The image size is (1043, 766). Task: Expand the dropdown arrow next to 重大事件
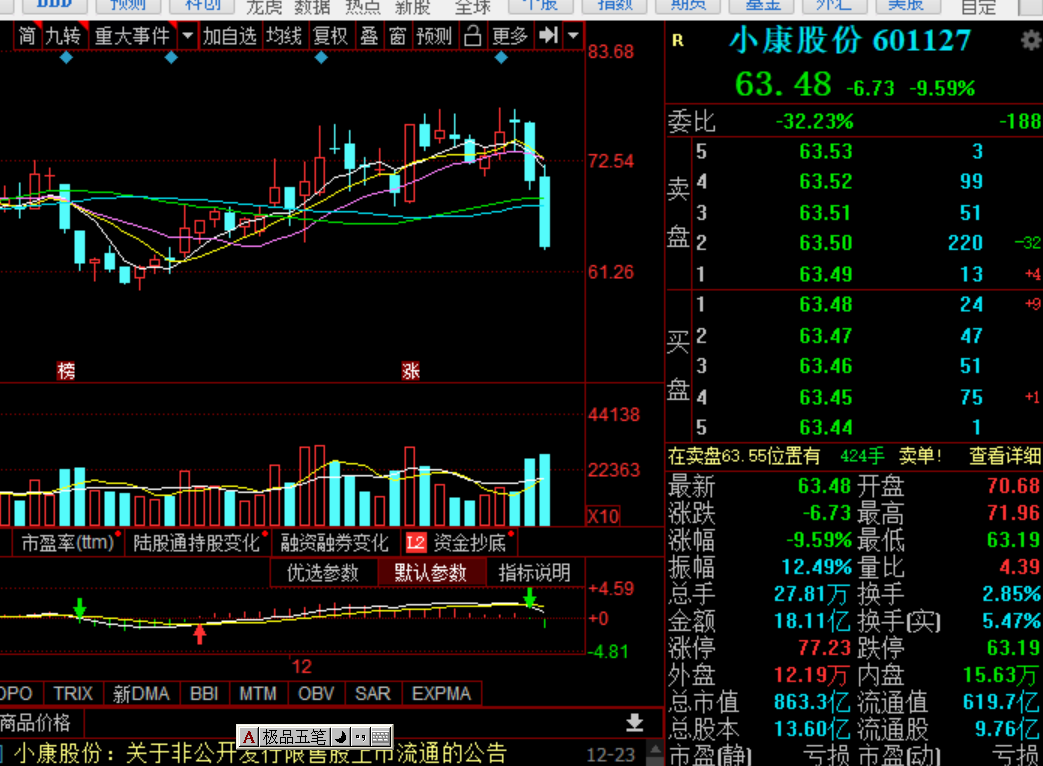[188, 35]
